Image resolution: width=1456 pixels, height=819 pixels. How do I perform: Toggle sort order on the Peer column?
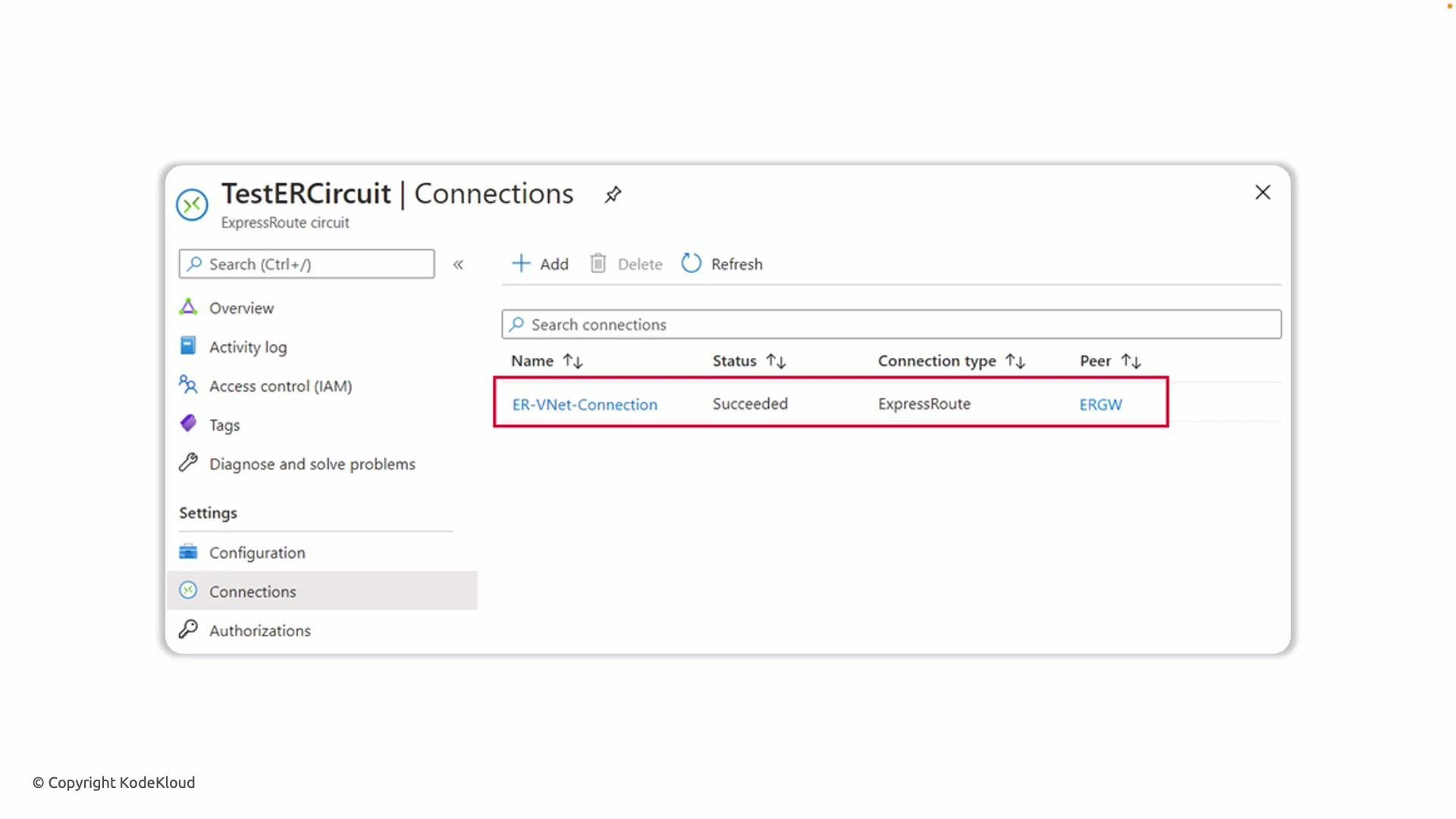(x=1131, y=361)
